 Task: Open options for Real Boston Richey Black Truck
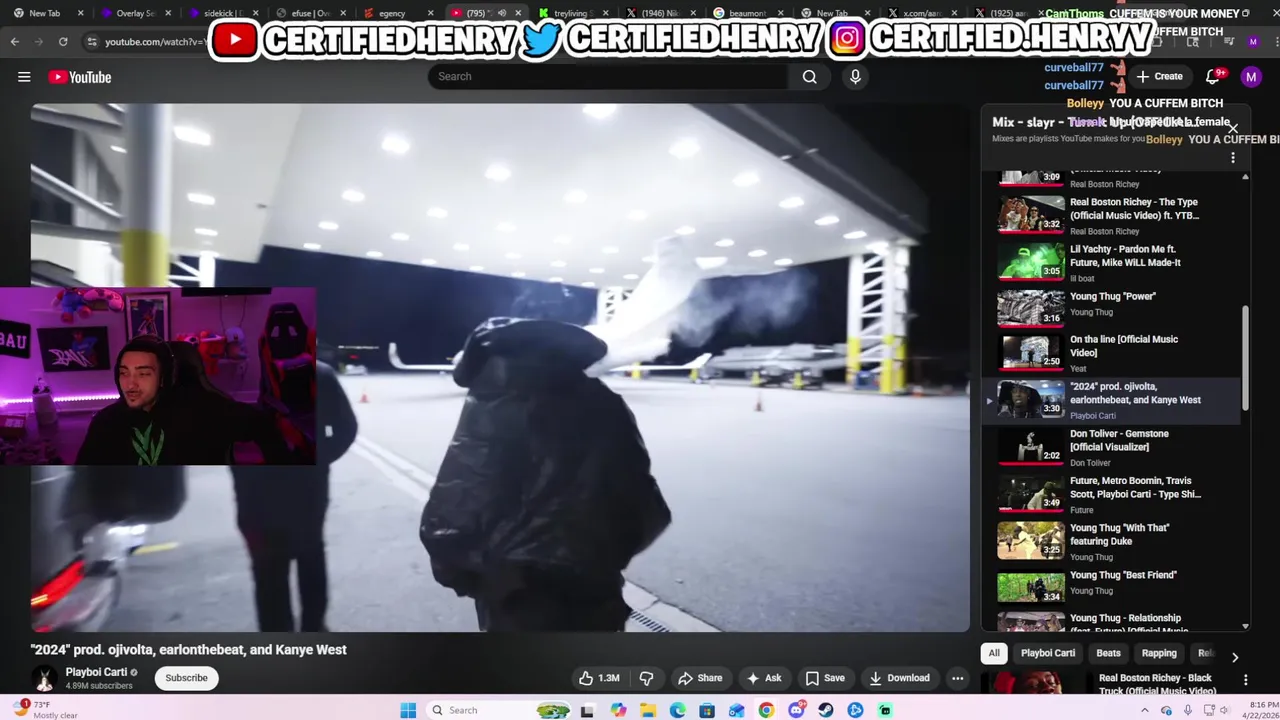click(1245, 679)
